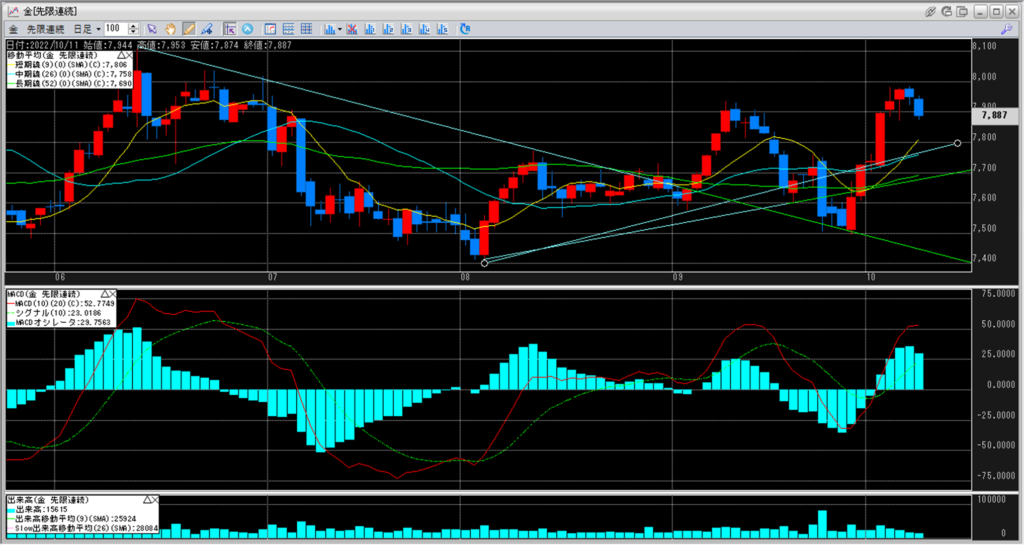Collapse the 移動平均 legend with triangle
Screen dimensions: 1024x545
coord(121,55)
